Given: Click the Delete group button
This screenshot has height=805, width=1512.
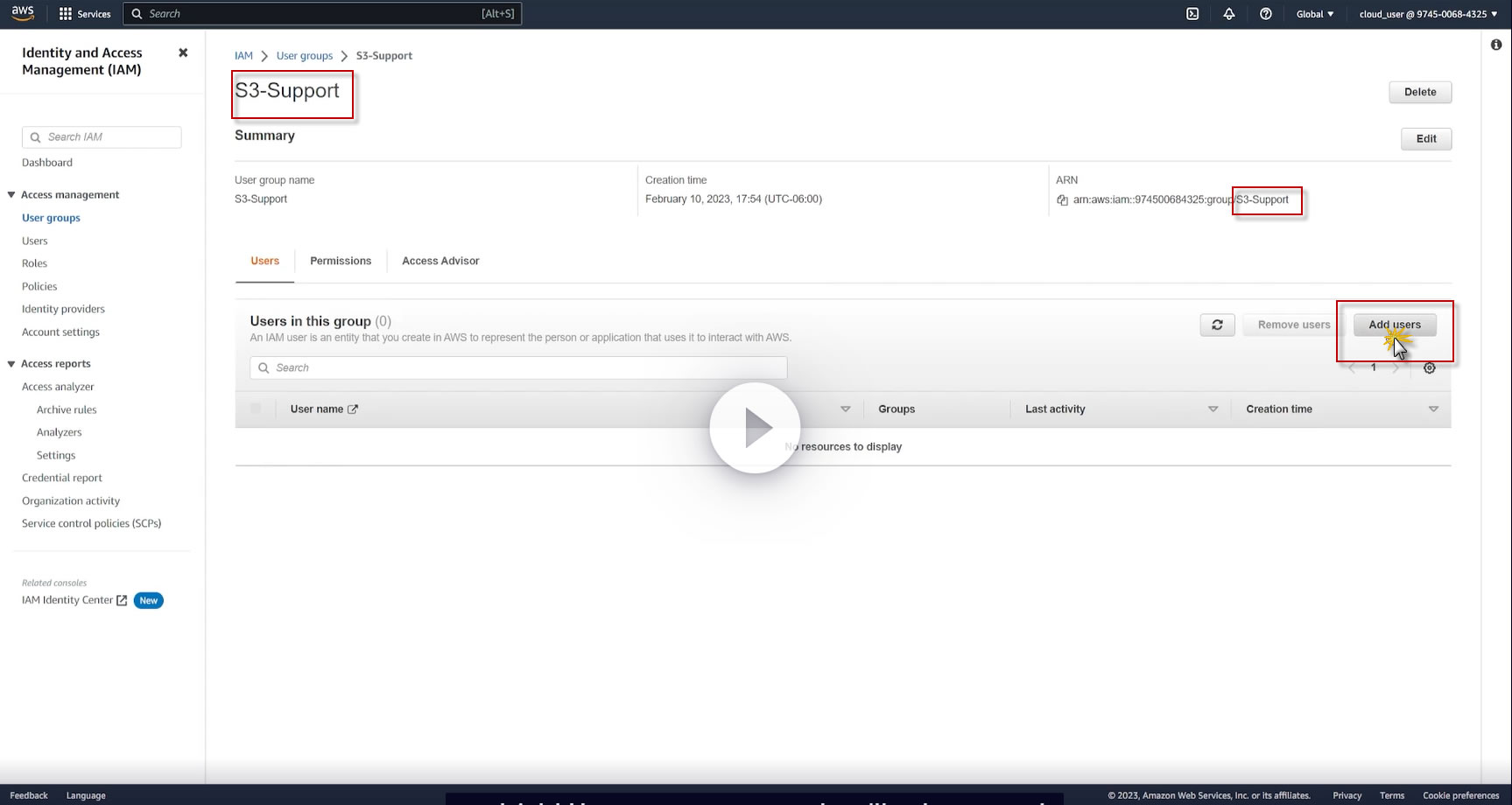Looking at the screenshot, I should tap(1420, 92).
